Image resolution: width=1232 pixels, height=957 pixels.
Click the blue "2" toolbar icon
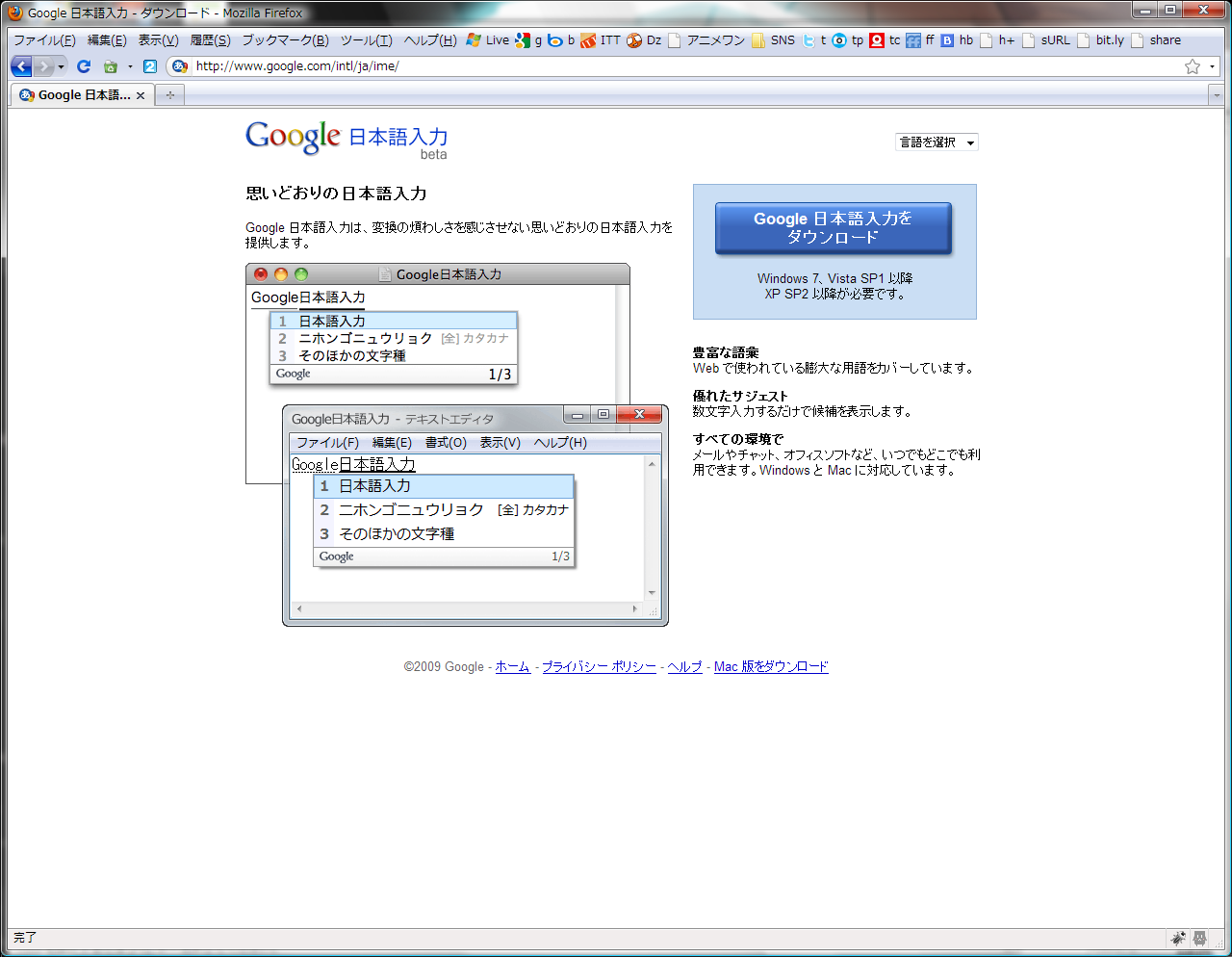[x=149, y=66]
